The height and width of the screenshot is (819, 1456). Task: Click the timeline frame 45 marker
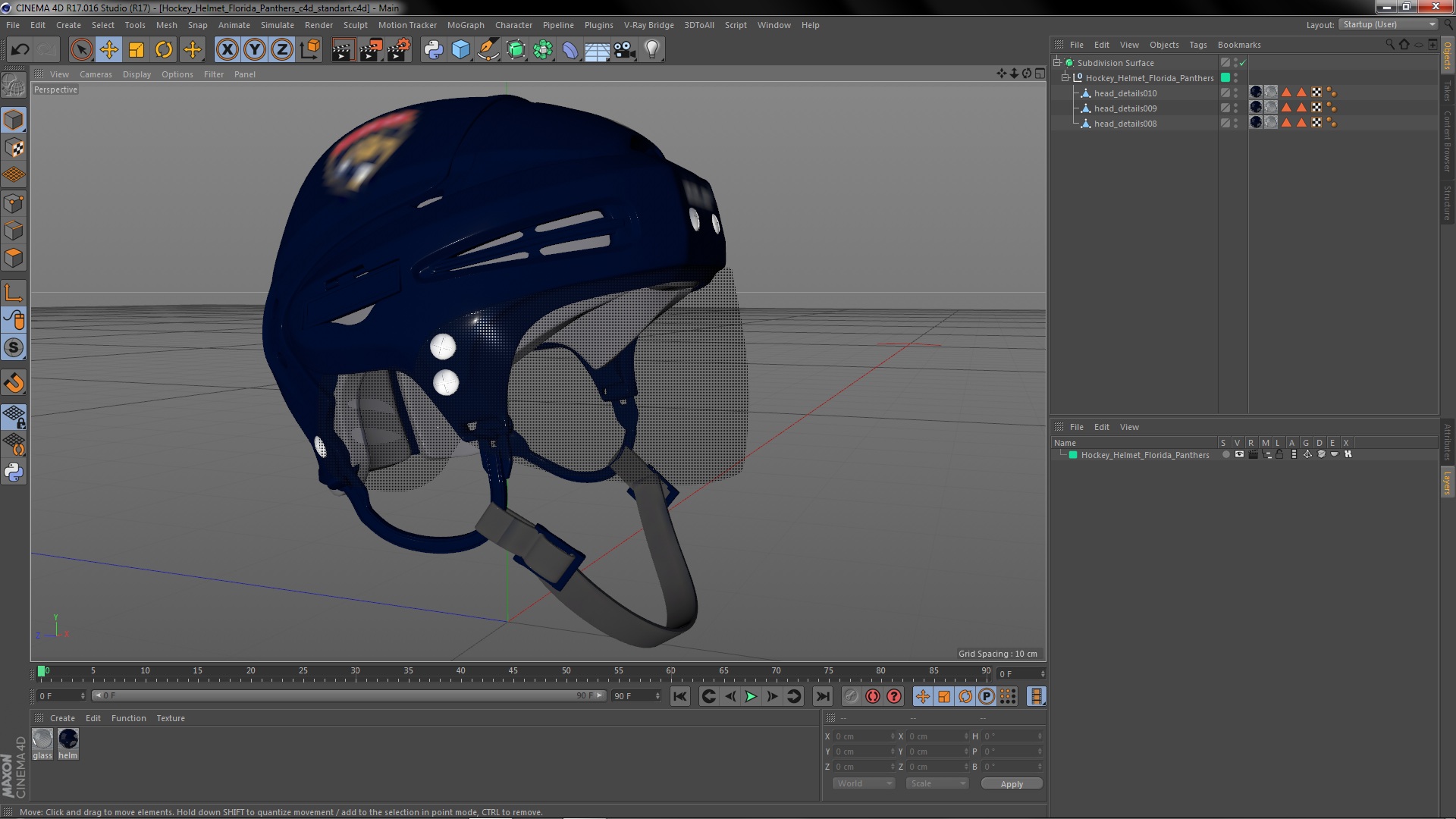point(513,671)
